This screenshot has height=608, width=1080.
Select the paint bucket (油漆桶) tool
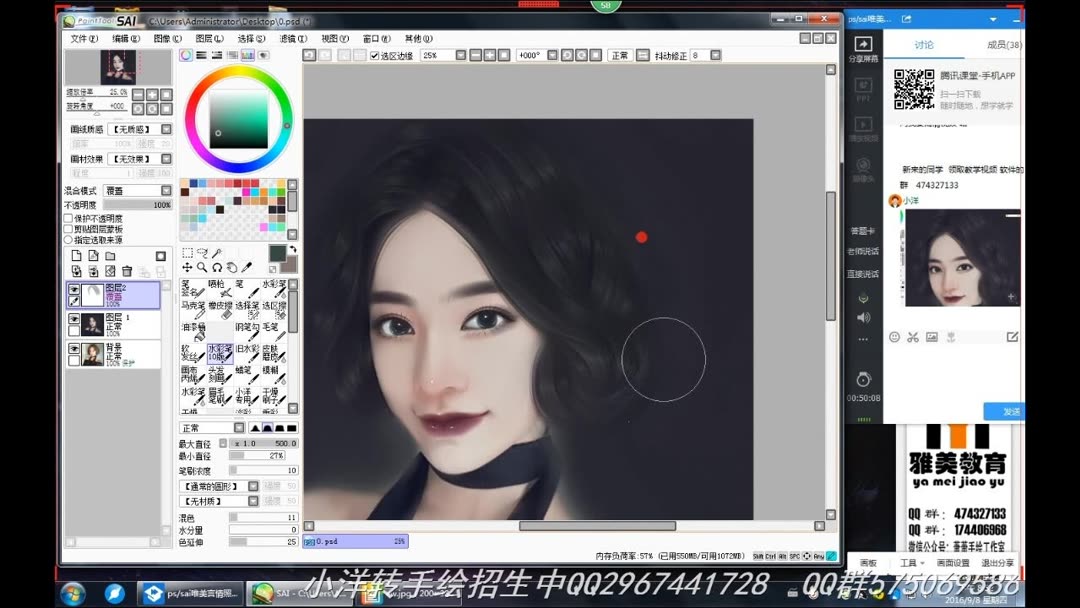tap(194, 332)
